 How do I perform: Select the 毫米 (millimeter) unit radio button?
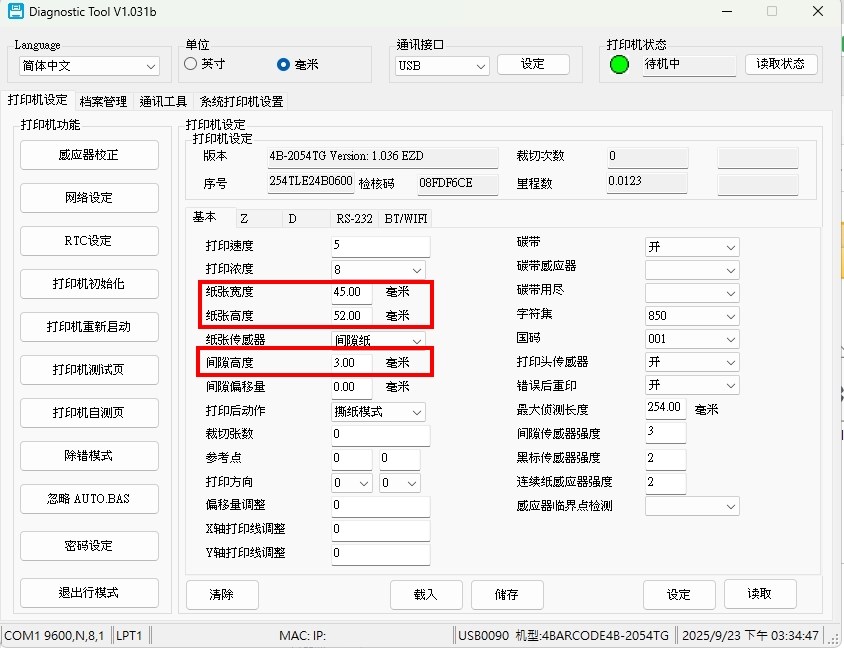coord(283,64)
